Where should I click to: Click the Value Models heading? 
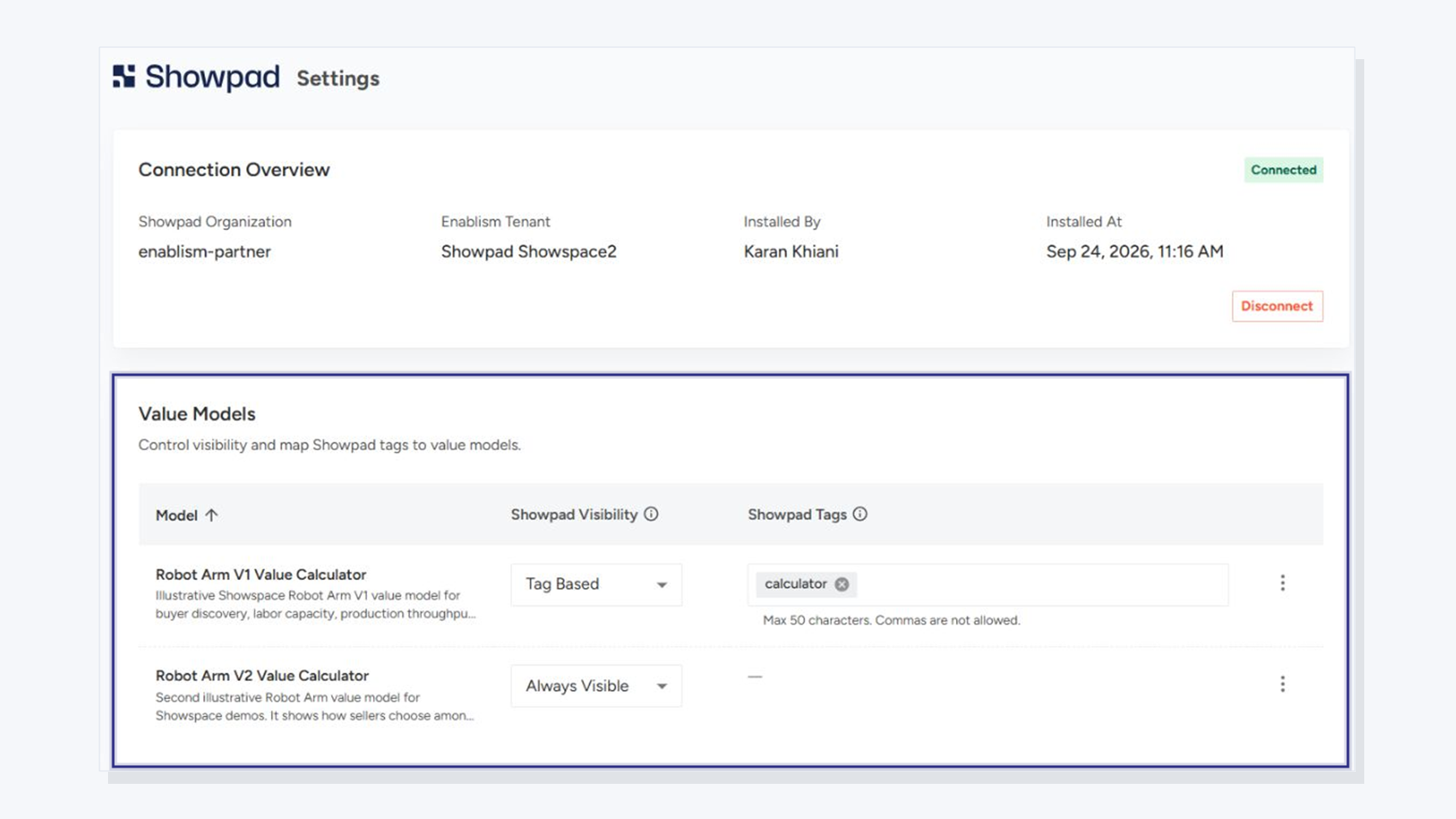click(x=197, y=413)
